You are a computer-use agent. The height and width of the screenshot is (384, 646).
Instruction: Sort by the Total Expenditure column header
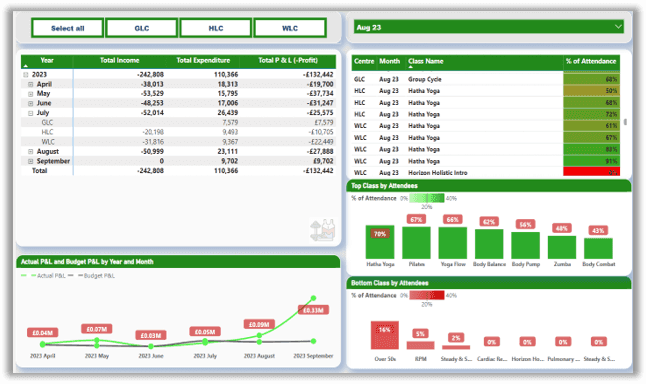coord(203,61)
